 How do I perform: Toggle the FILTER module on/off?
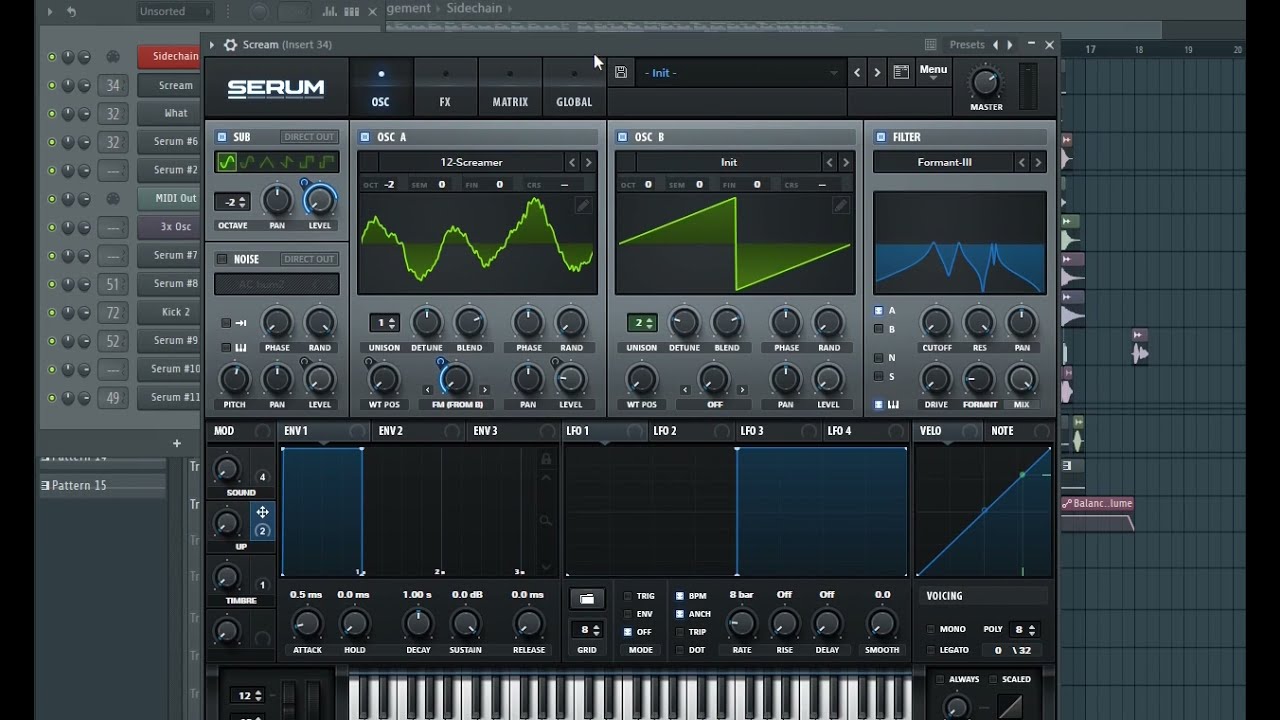(x=881, y=137)
